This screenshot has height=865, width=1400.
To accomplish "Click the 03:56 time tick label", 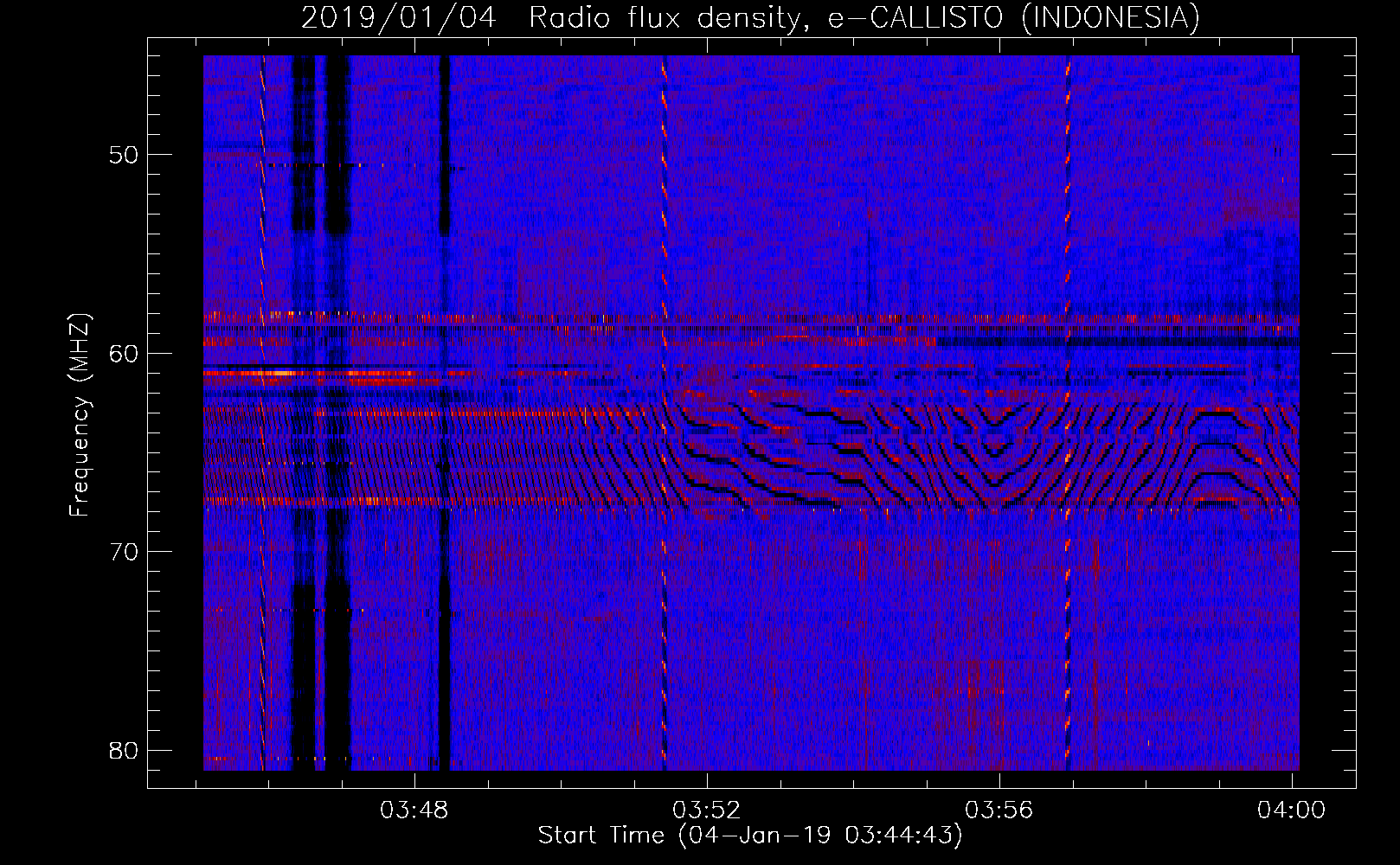I will (999, 811).
